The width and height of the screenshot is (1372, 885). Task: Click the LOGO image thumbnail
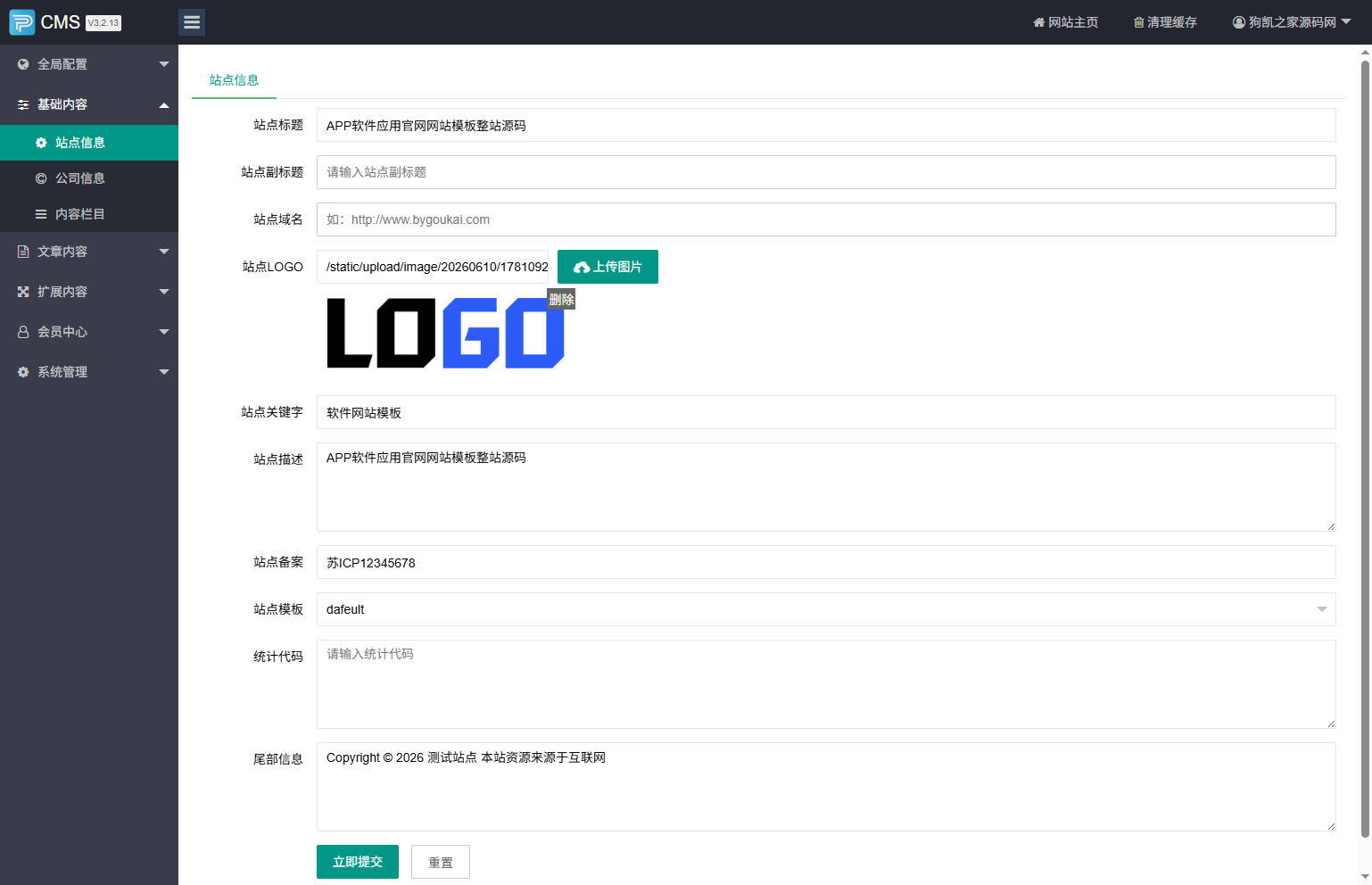[x=446, y=333]
